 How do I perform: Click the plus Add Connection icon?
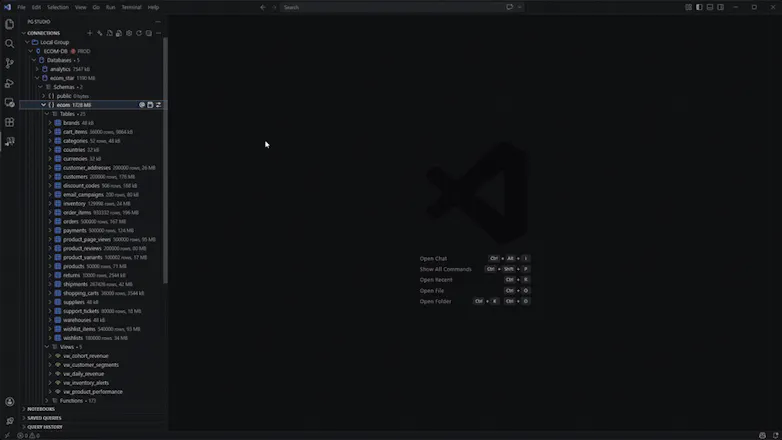(90, 33)
